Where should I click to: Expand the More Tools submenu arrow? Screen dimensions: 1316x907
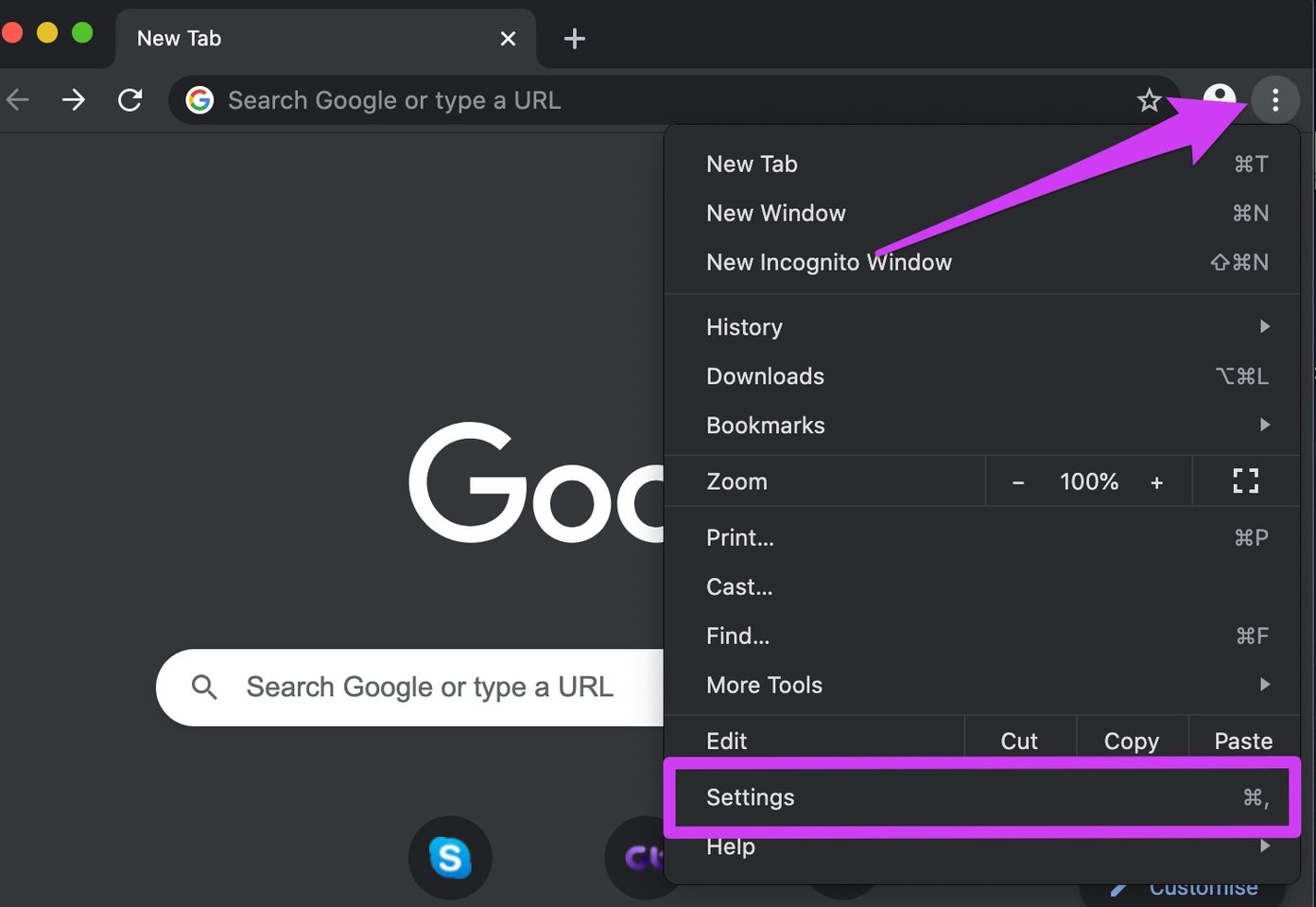[x=1265, y=684]
